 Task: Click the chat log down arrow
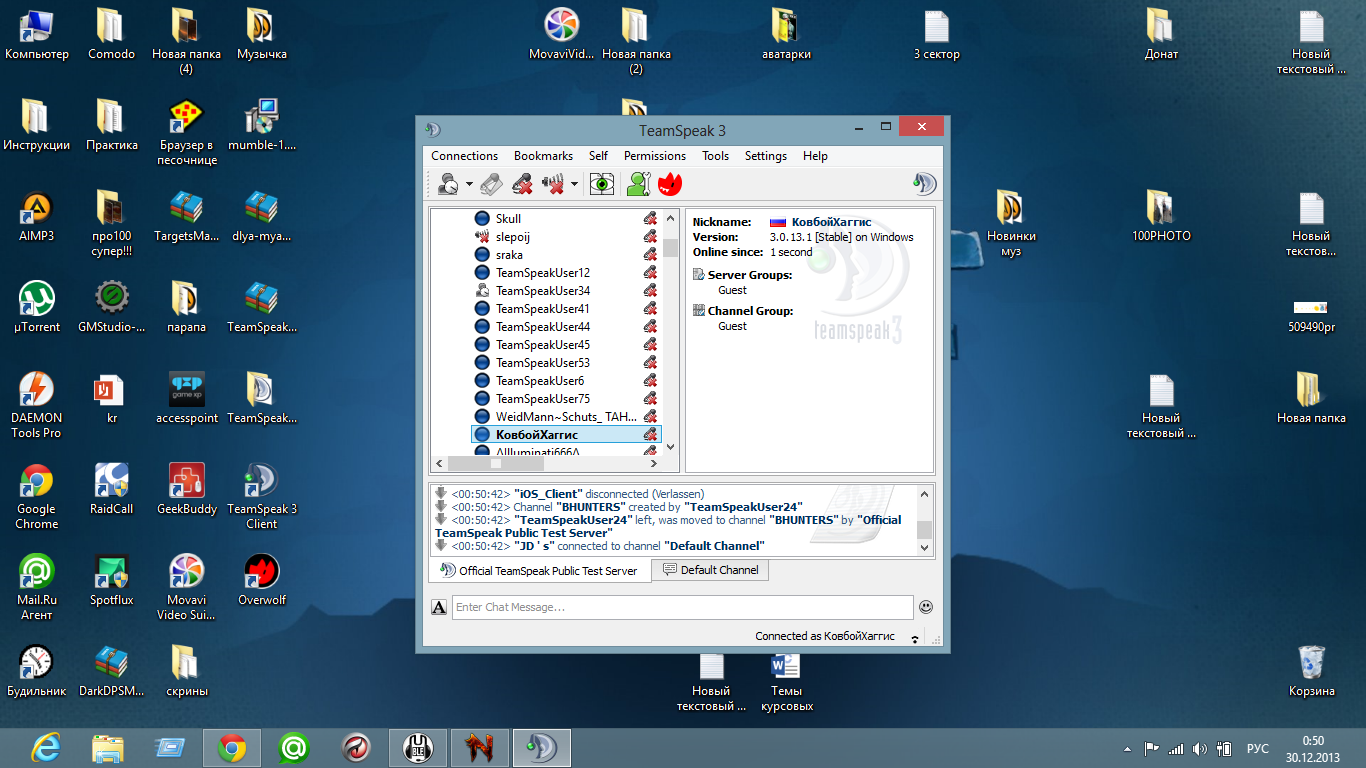tap(924, 547)
